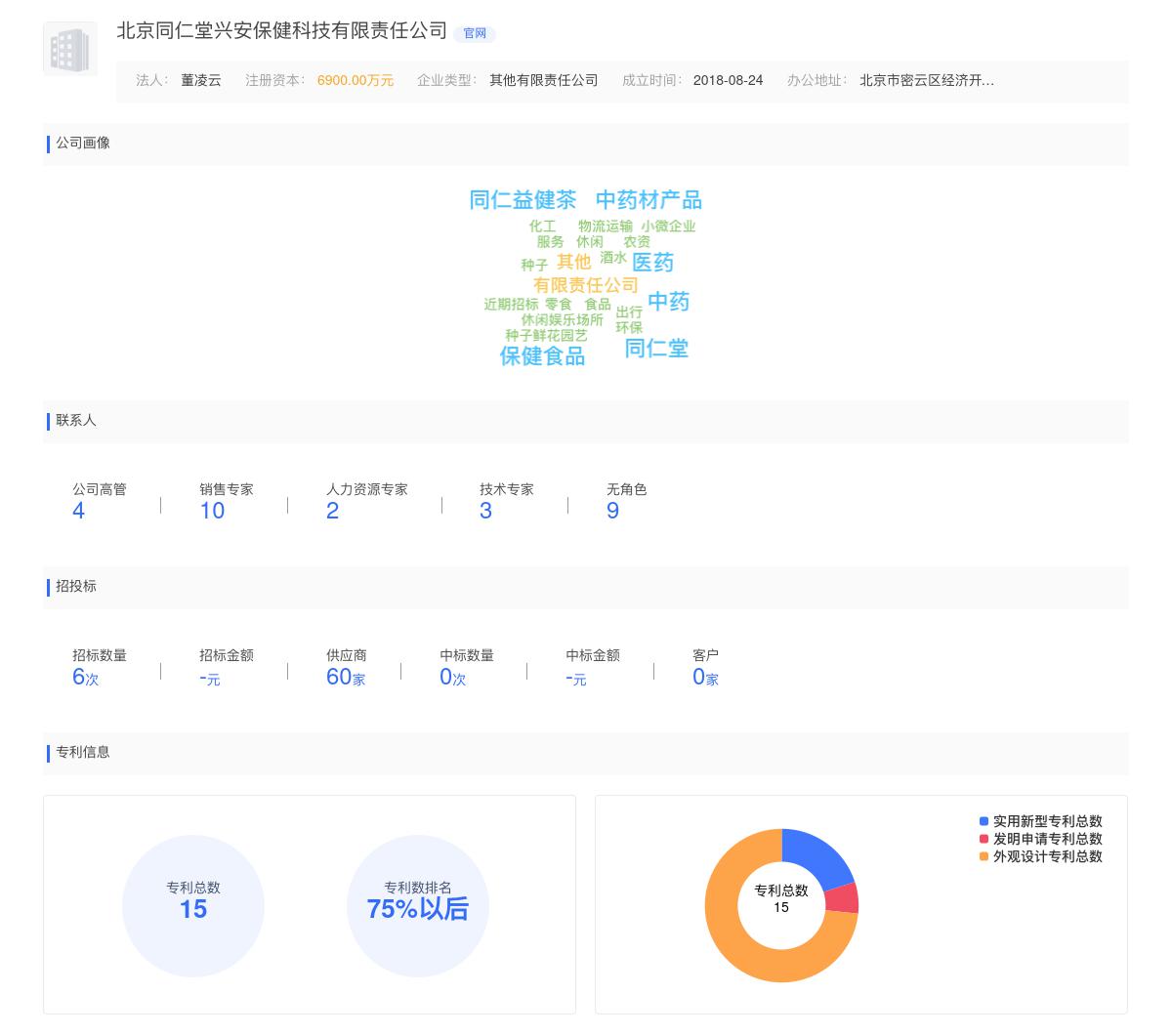Click the 物流运输 word cloud tag

(606, 226)
